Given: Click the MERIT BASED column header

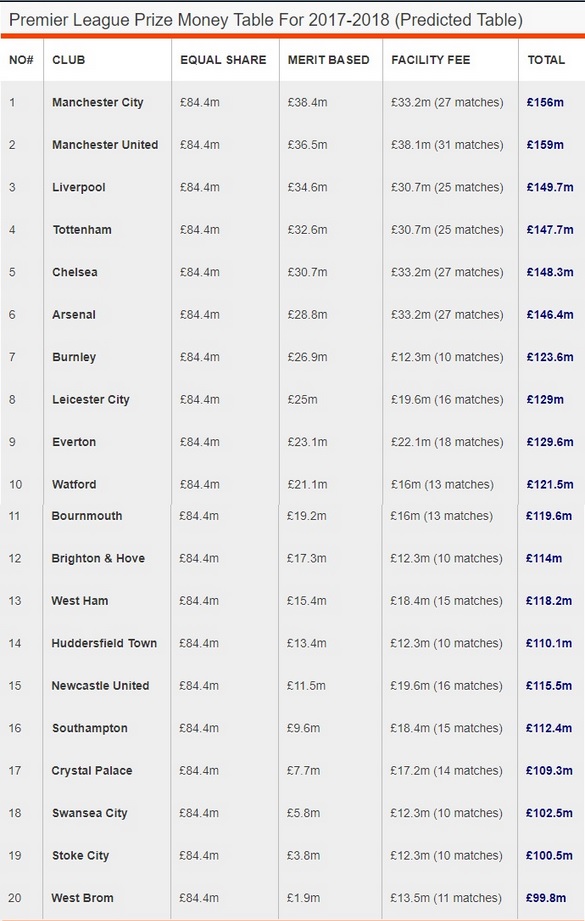Looking at the screenshot, I should (x=328, y=60).
